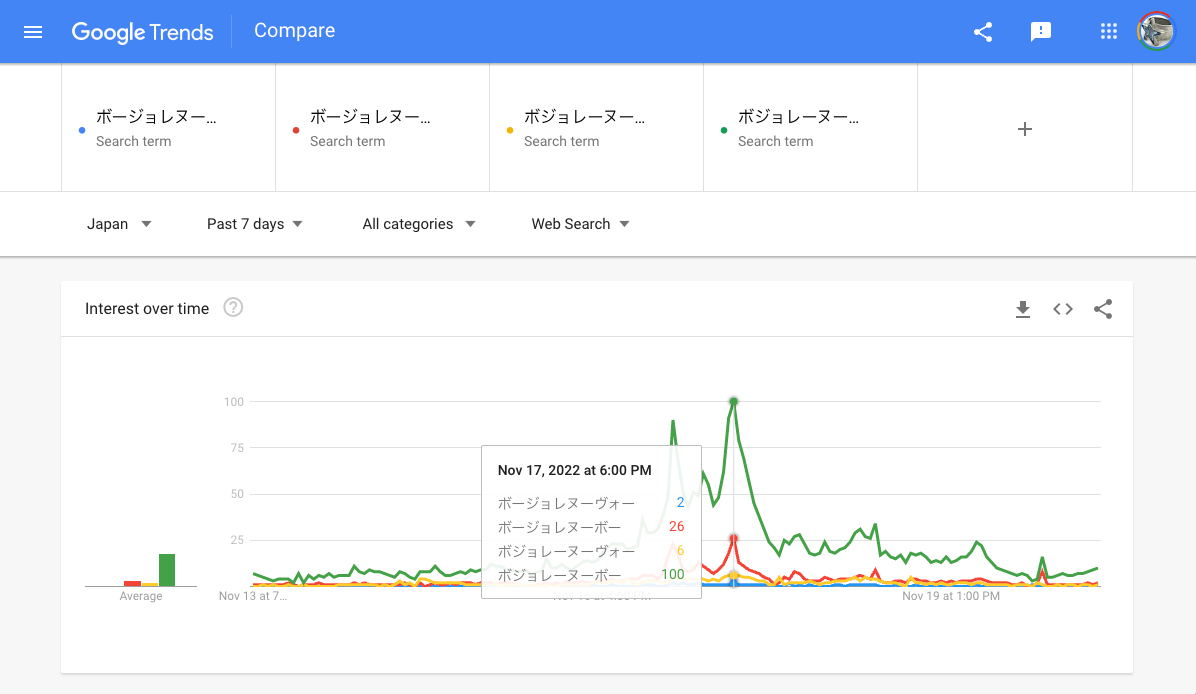Download the Interest over time CSV
1196x694 pixels.
[1022, 309]
